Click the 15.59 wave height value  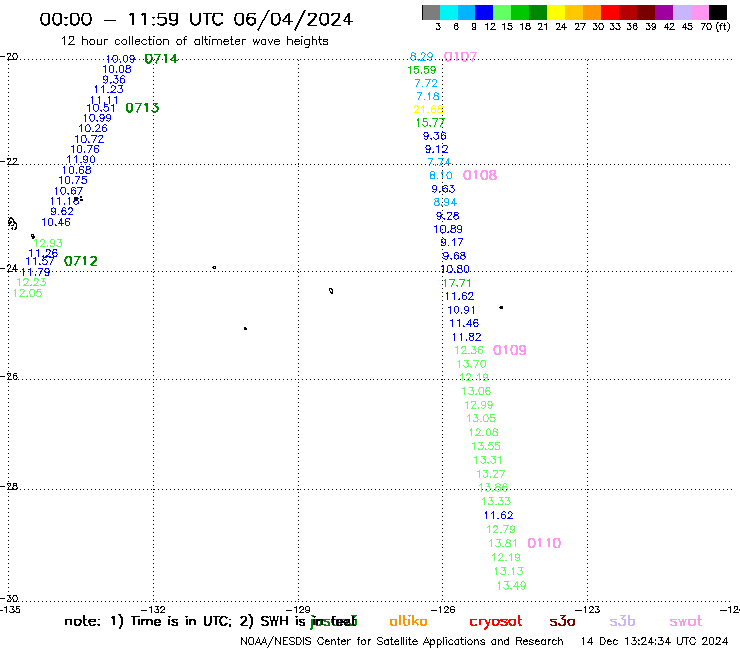pos(421,70)
